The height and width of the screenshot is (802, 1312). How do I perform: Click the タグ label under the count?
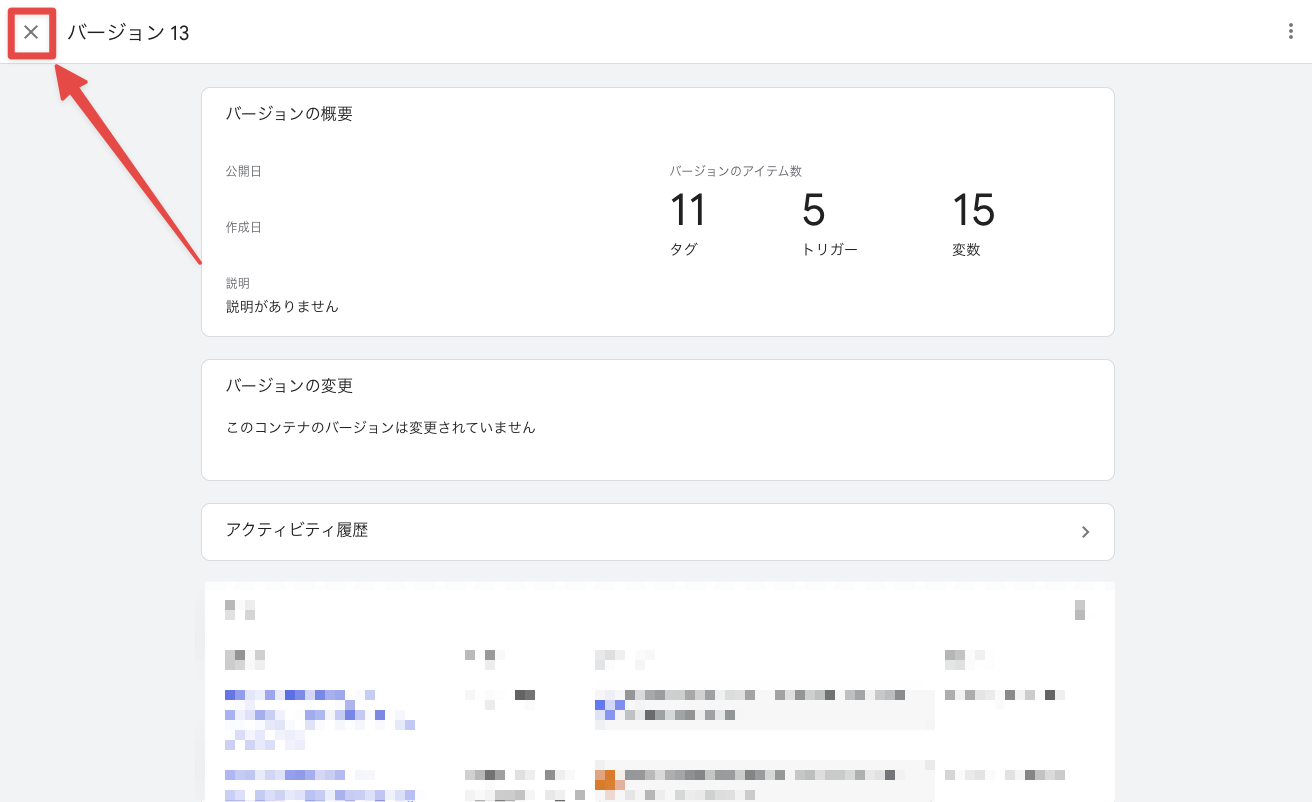click(x=683, y=250)
